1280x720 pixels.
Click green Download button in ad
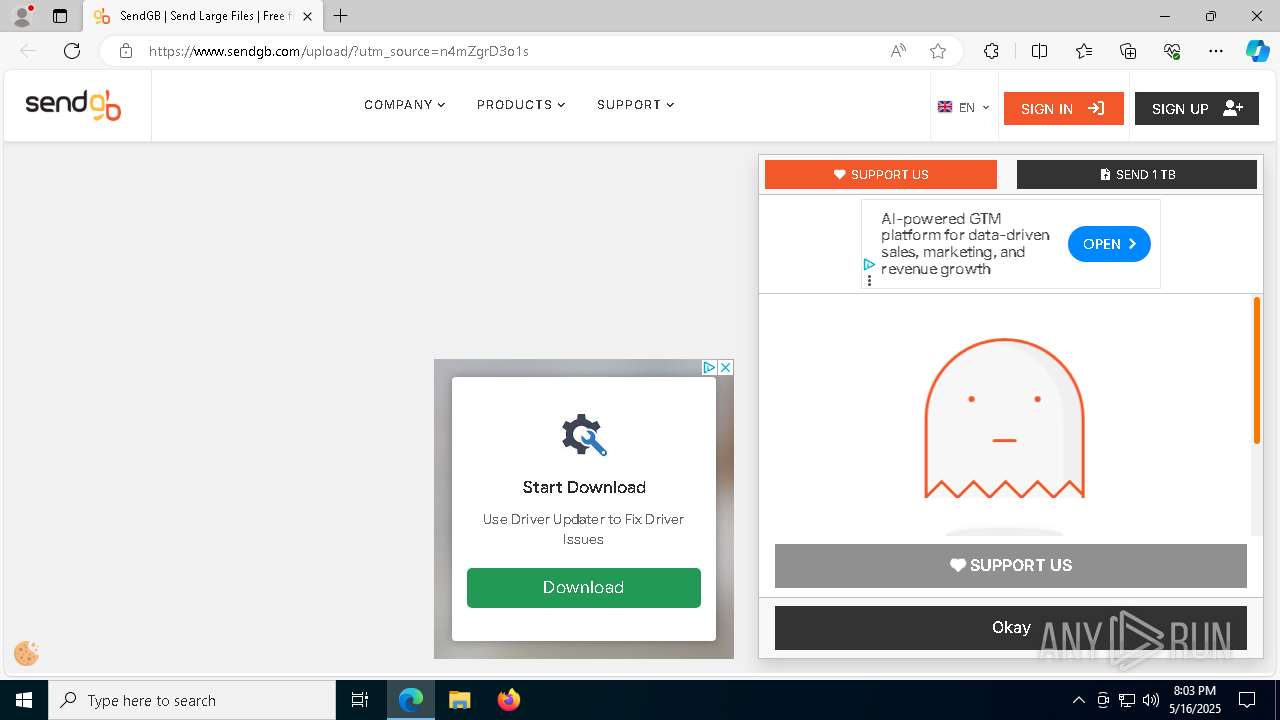(584, 588)
